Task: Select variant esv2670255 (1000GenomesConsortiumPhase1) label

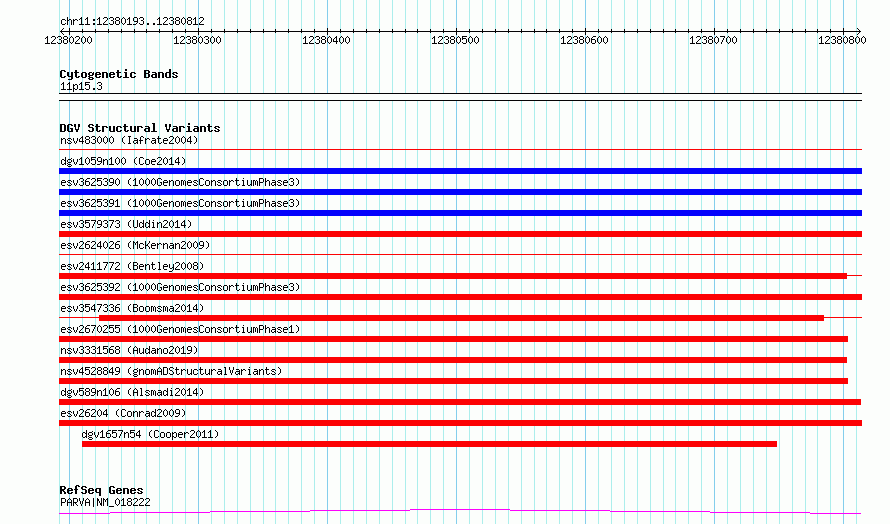Action: (x=180, y=329)
